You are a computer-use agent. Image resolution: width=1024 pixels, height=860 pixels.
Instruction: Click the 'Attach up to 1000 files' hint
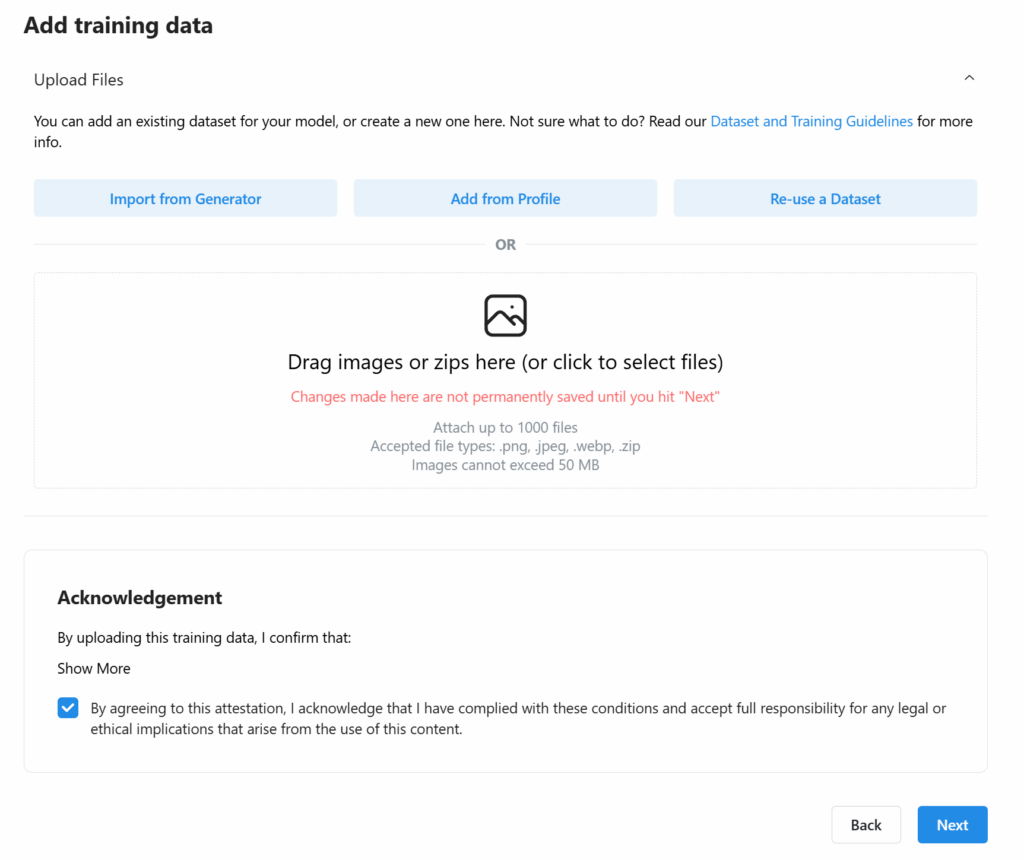[505, 428]
